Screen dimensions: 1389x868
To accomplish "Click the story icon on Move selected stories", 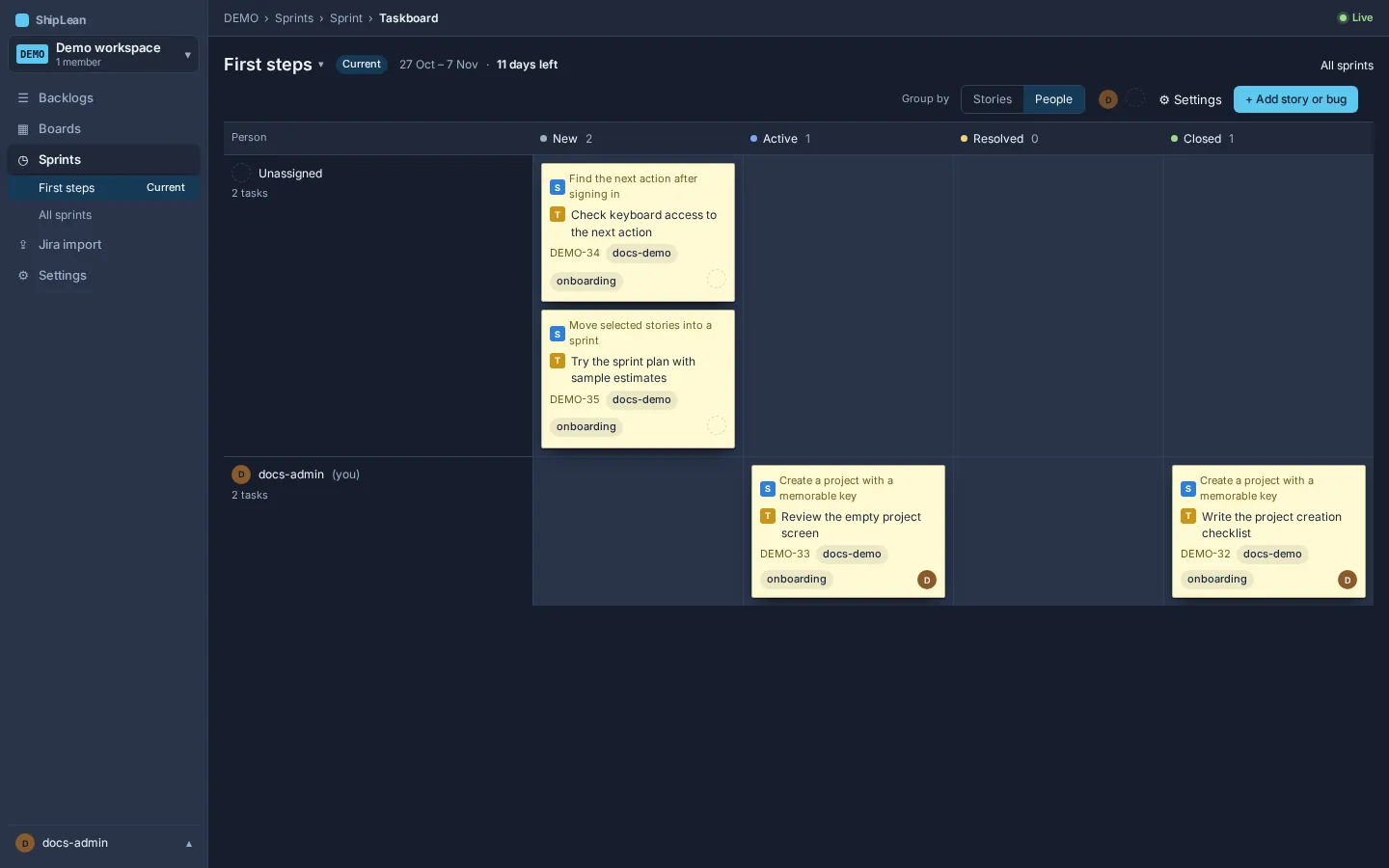I will (558, 334).
